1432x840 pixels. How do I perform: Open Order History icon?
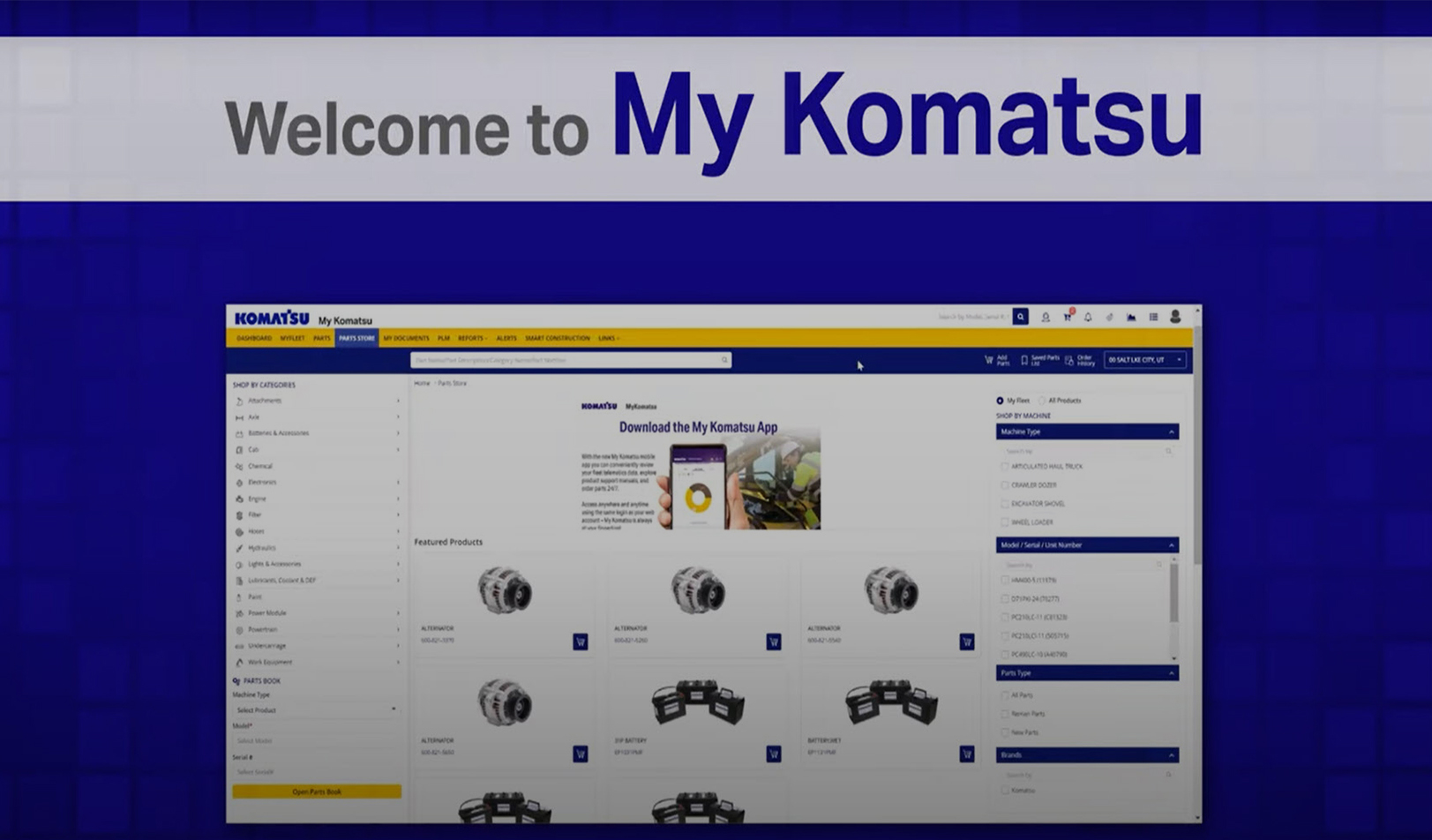pyautogui.click(x=1068, y=360)
